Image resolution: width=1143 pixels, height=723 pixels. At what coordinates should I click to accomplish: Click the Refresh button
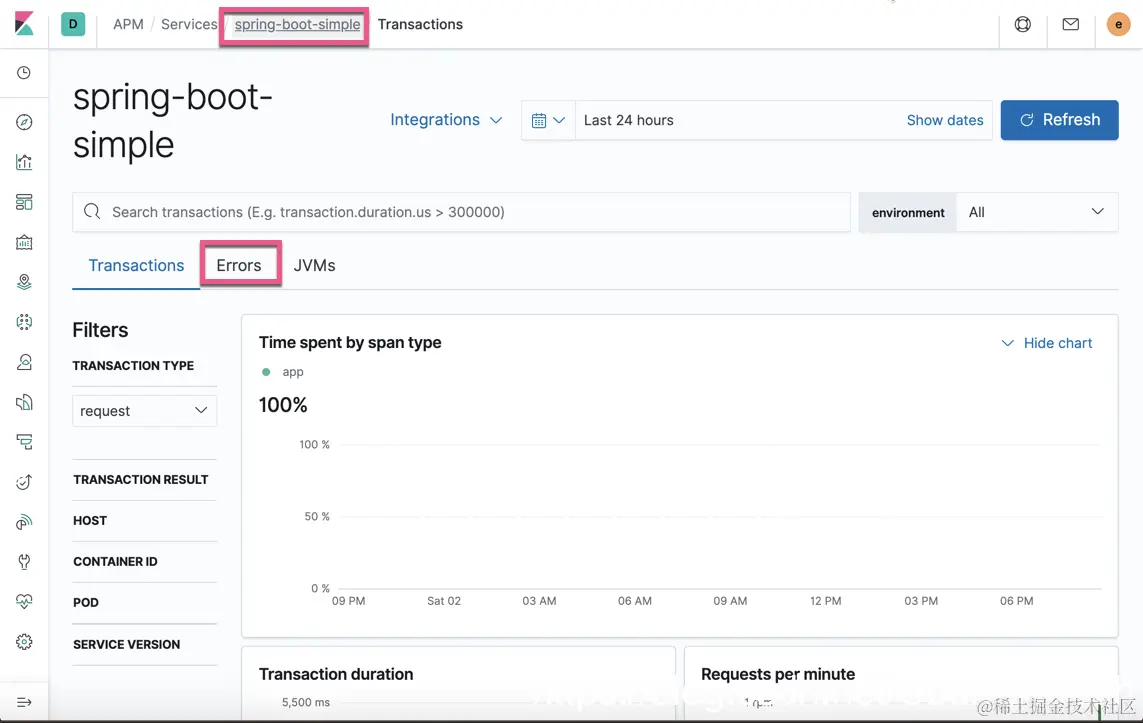point(1059,120)
